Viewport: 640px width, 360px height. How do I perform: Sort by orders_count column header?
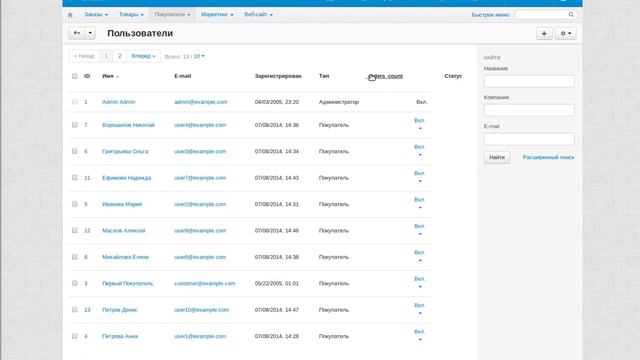click(385, 76)
